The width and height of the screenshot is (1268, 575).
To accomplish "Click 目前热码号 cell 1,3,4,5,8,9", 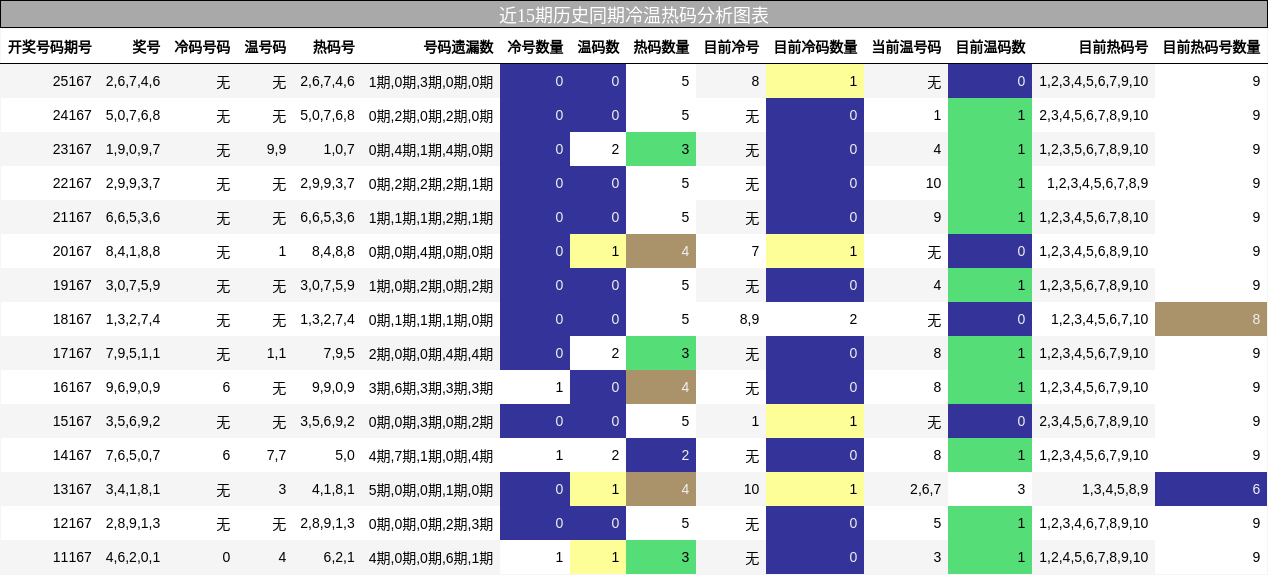I will tap(1115, 489).
